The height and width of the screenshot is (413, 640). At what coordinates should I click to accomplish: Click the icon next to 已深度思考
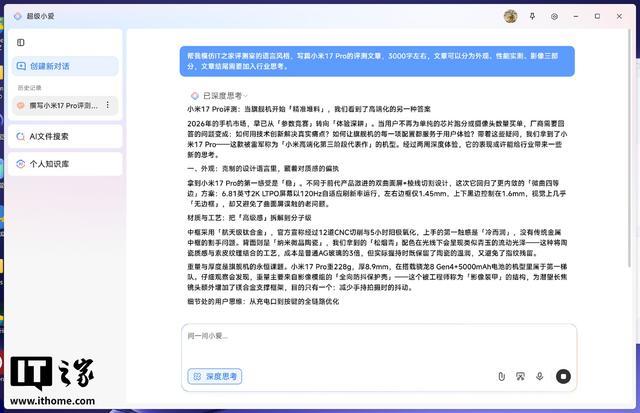click(195, 96)
